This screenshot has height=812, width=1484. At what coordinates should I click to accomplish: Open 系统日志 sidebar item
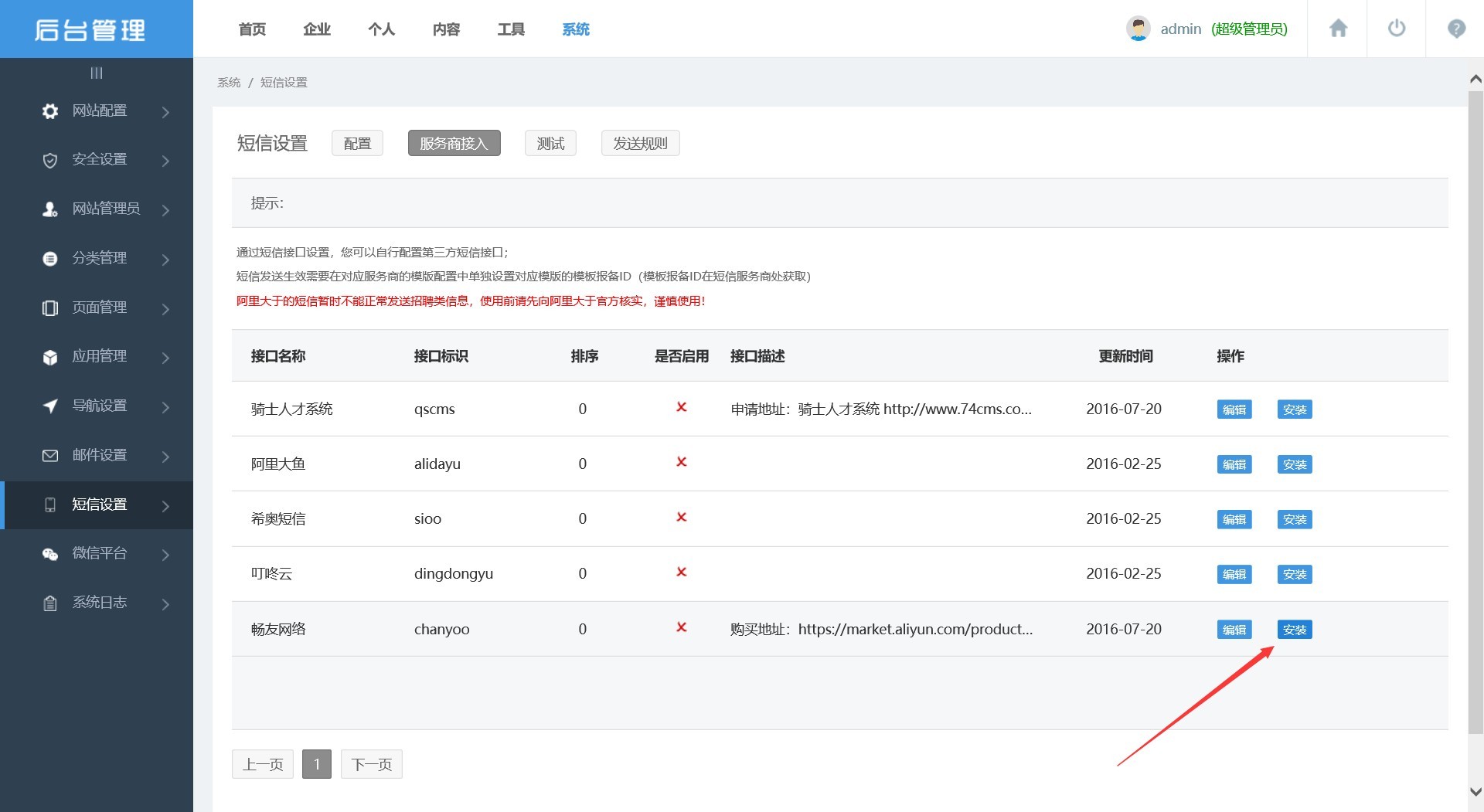pos(97,603)
